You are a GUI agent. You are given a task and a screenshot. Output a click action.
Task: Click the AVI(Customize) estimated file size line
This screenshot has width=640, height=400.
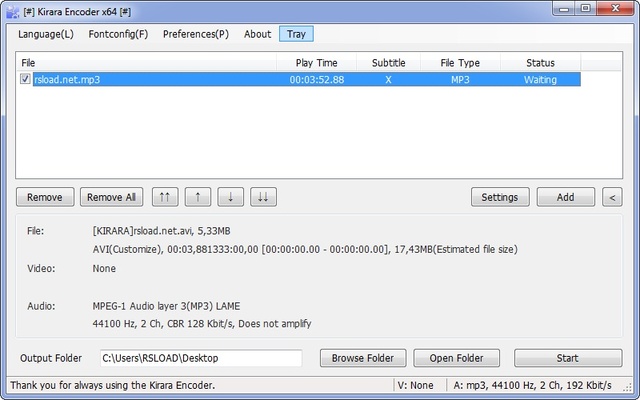tap(305, 249)
